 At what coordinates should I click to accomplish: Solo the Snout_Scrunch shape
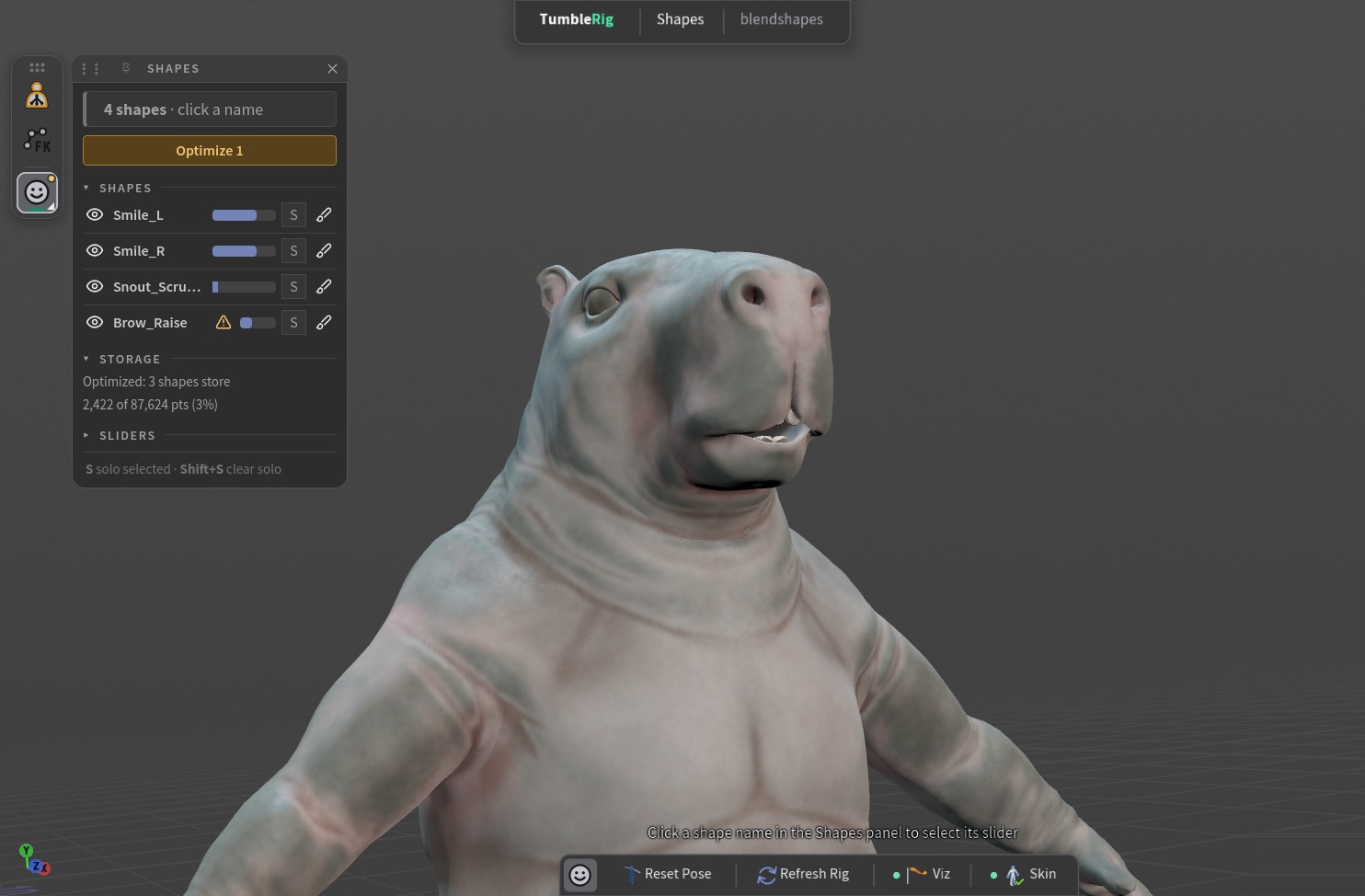point(293,287)
